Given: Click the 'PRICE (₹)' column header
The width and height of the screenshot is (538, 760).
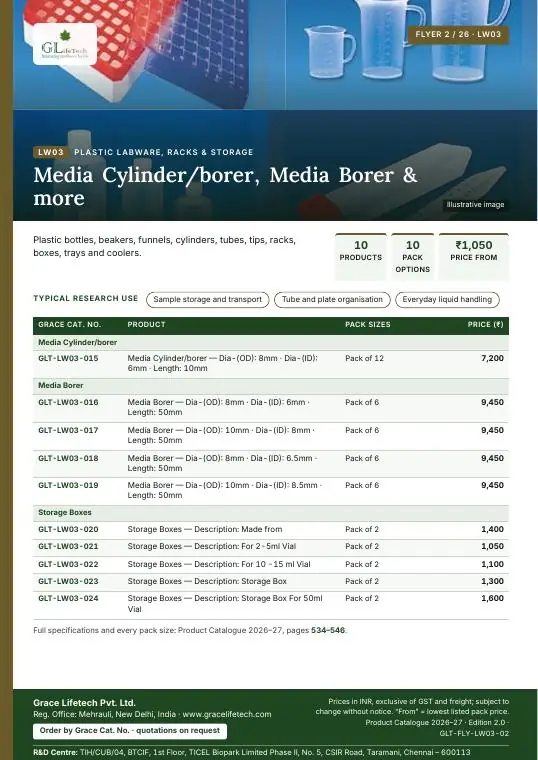Looking at the screenshot, I should tap(486, 325).
